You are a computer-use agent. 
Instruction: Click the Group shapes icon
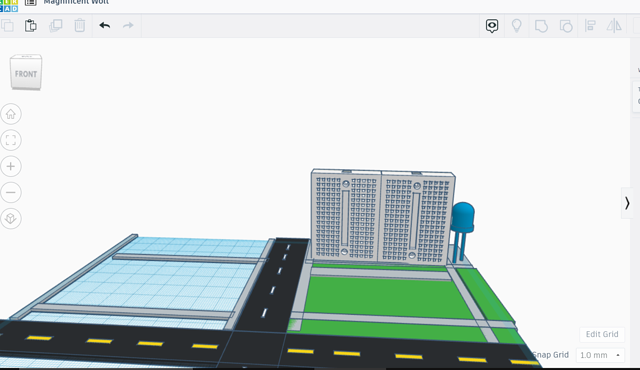point(541,26)
